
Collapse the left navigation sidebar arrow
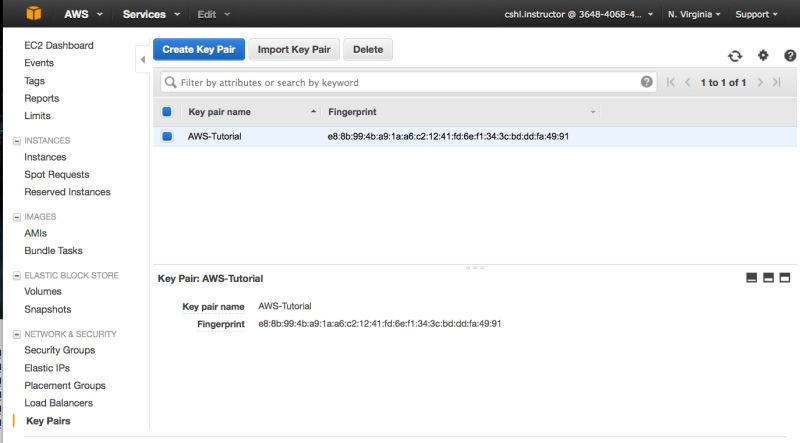point(143,60)
